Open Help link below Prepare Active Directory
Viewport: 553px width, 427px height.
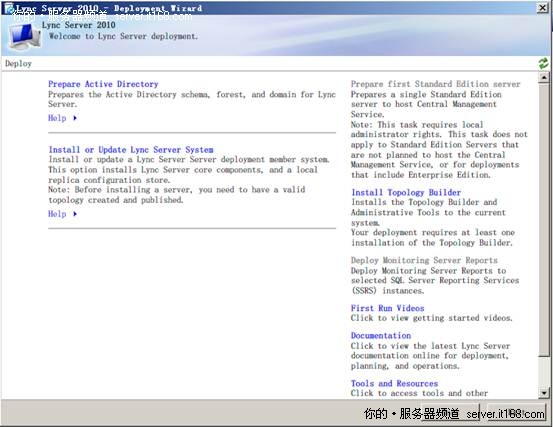tap(57, 118)
